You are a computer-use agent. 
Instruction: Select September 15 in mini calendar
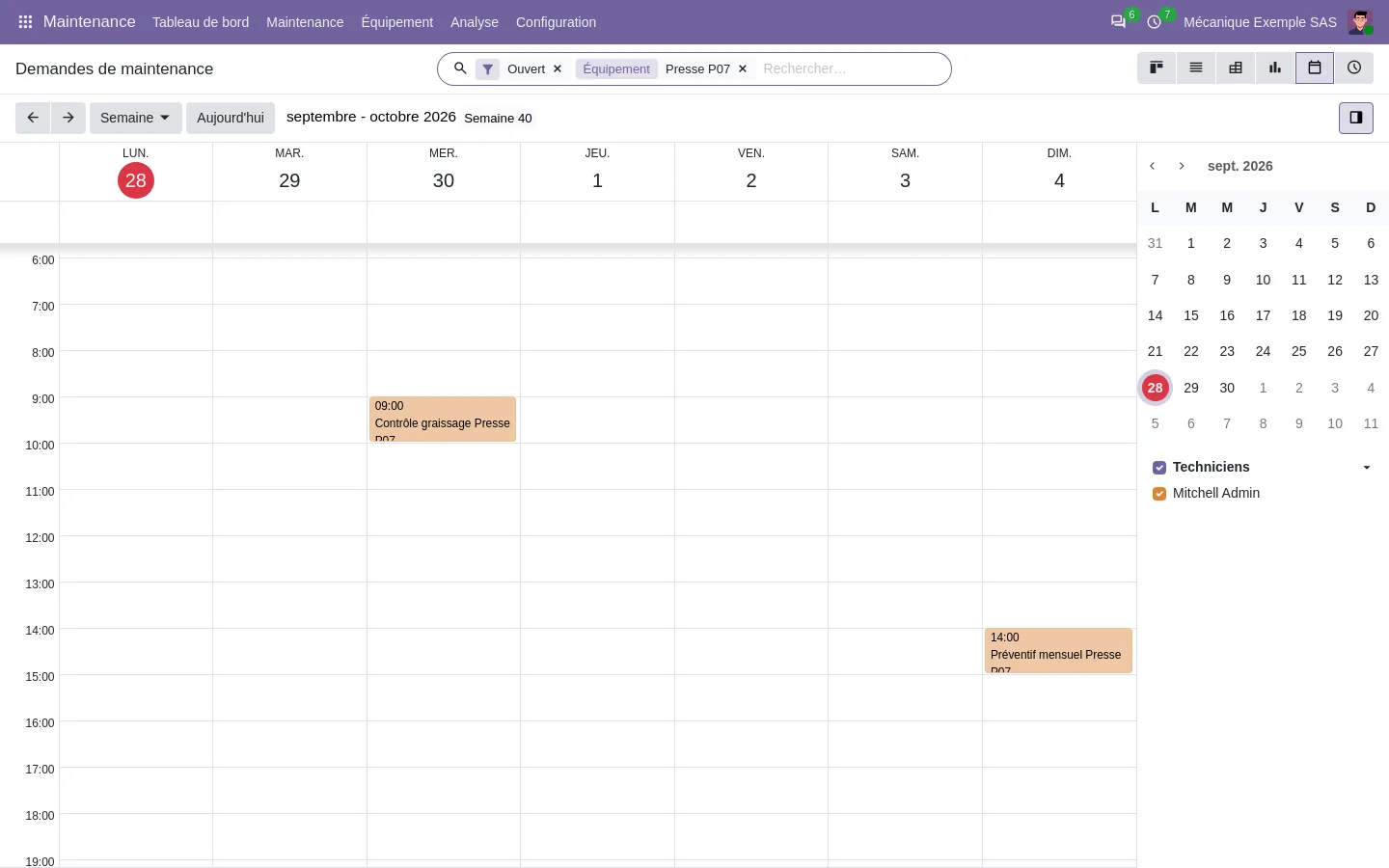point(1191,315)
